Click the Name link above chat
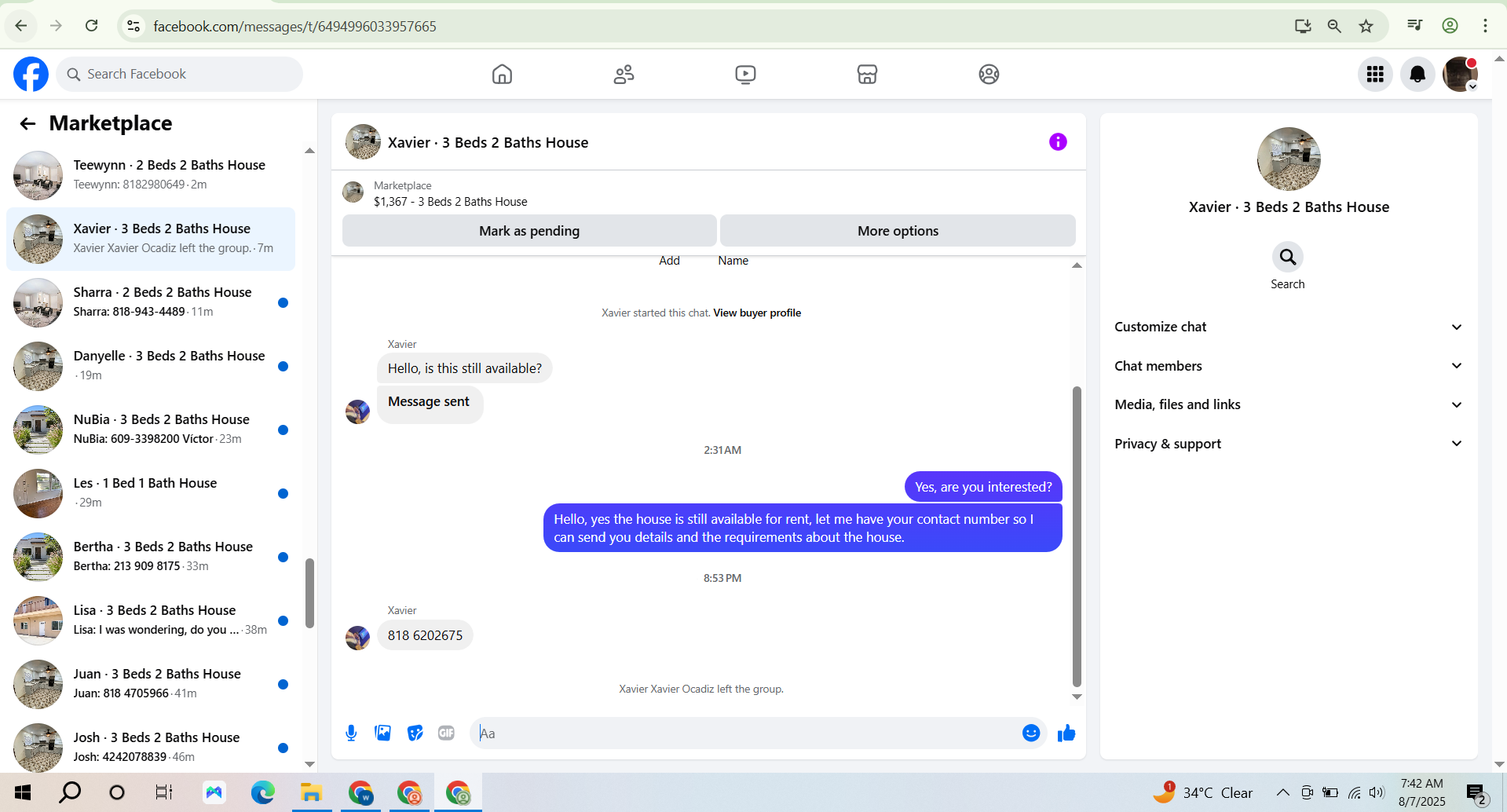The width and height of the screenshot is (1507, 812). tap(733, 261)
